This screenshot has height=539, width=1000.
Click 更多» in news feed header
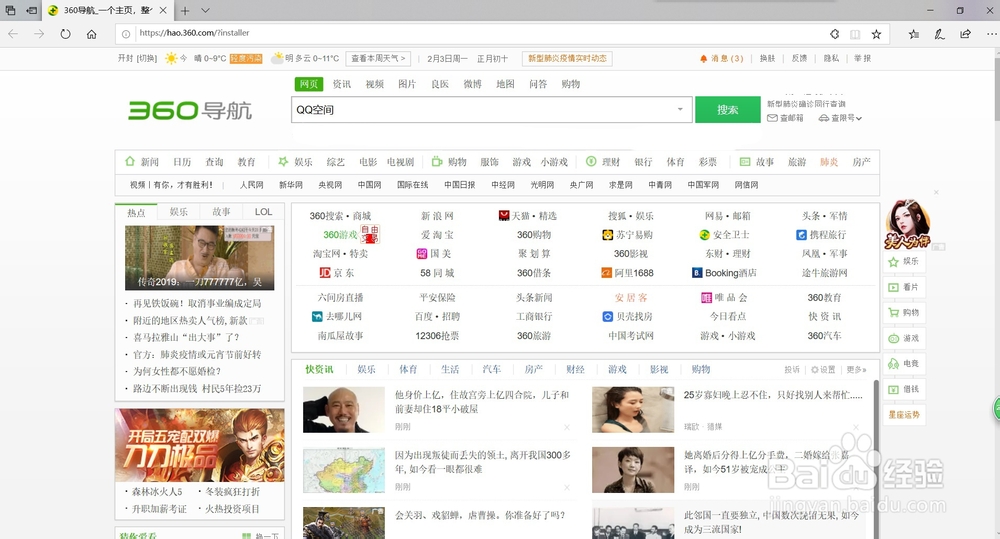click(857, 370)
